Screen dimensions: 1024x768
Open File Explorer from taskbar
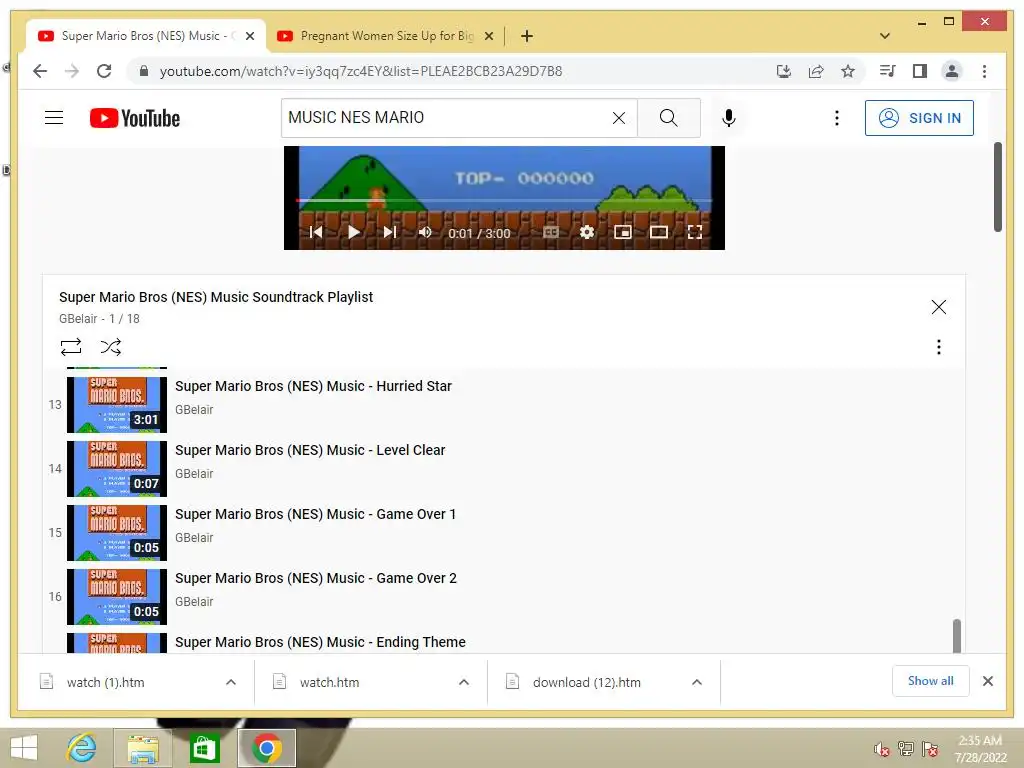(143, 748)
